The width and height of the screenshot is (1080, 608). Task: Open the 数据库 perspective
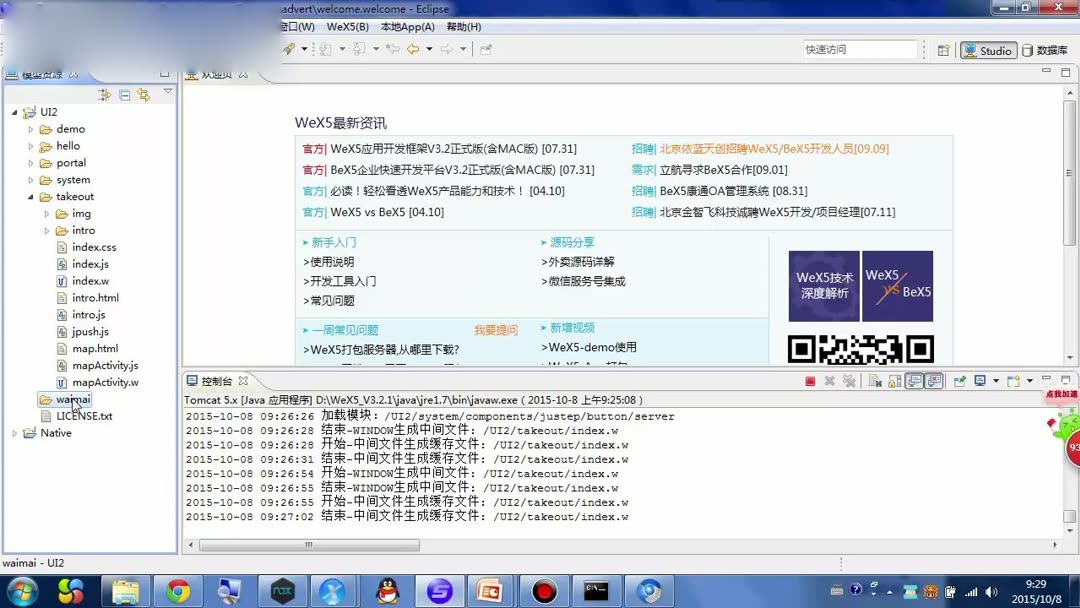coord(1047,49)
